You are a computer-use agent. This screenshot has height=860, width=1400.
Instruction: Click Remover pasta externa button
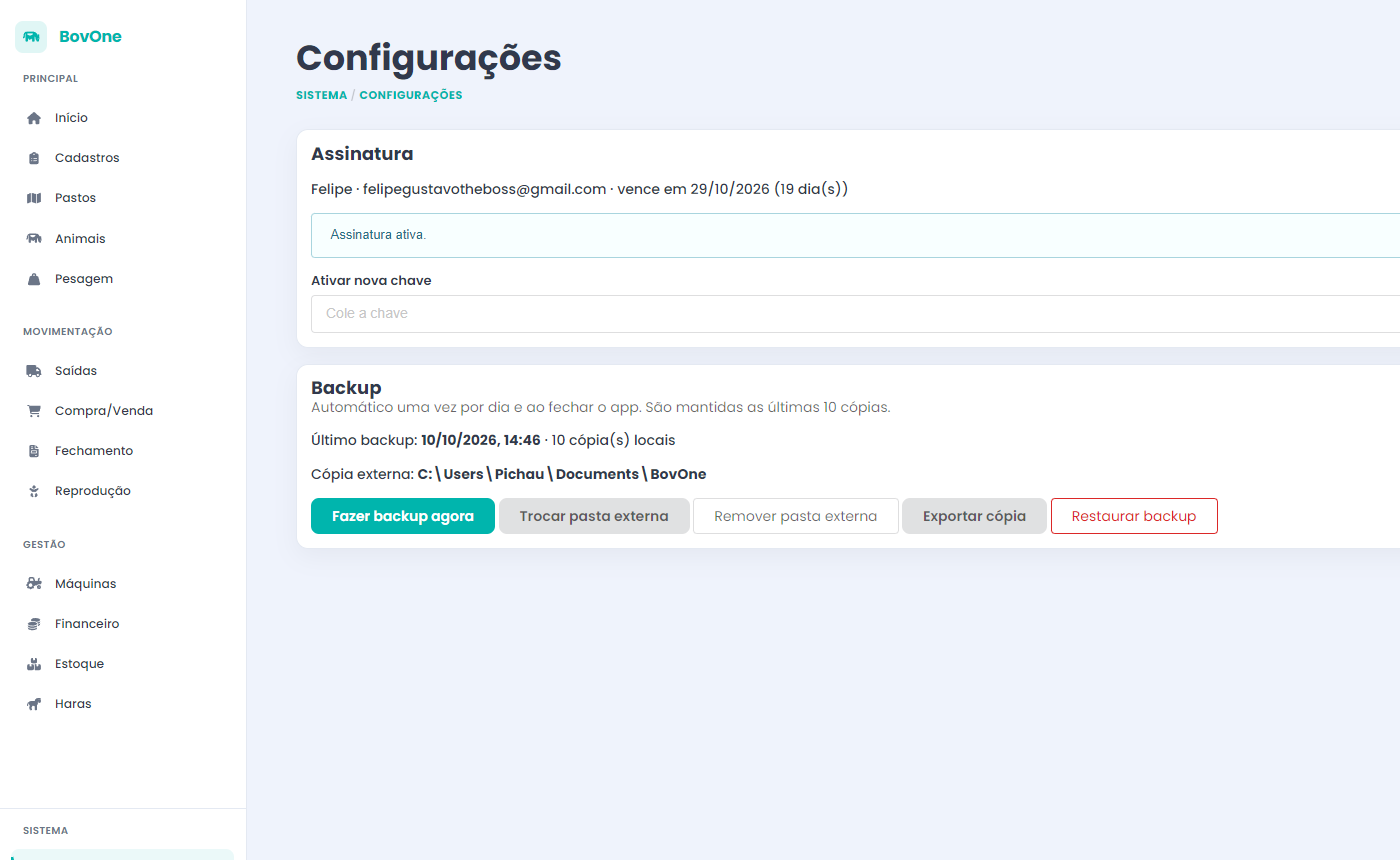(x=796, y=516)
